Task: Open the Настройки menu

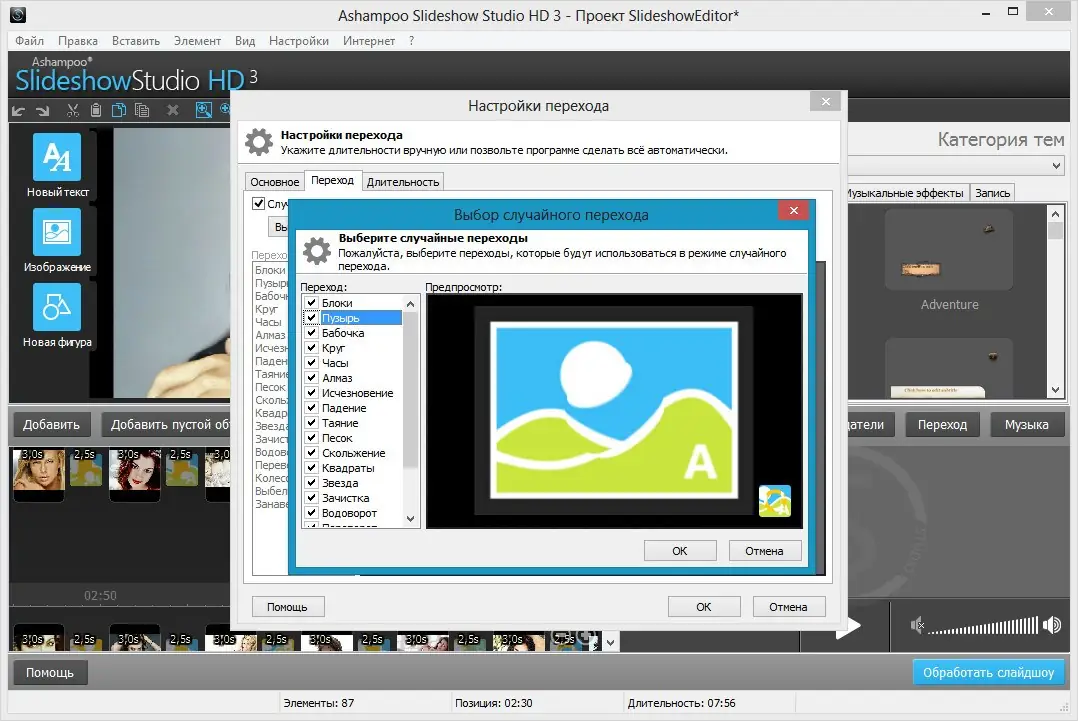Action: click(299, 41)
